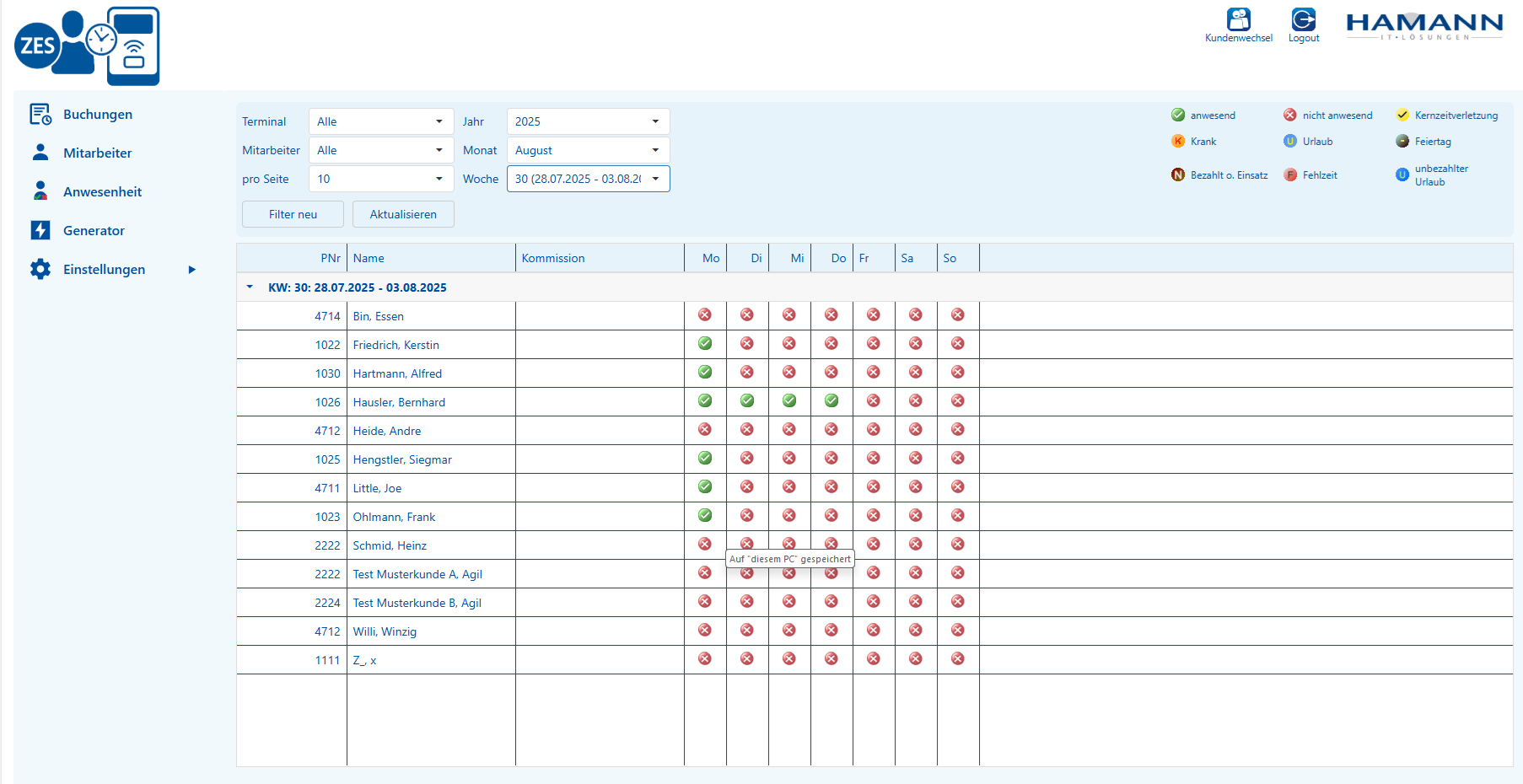Expand the Einstellungen submenu arrow

(191, 270)
